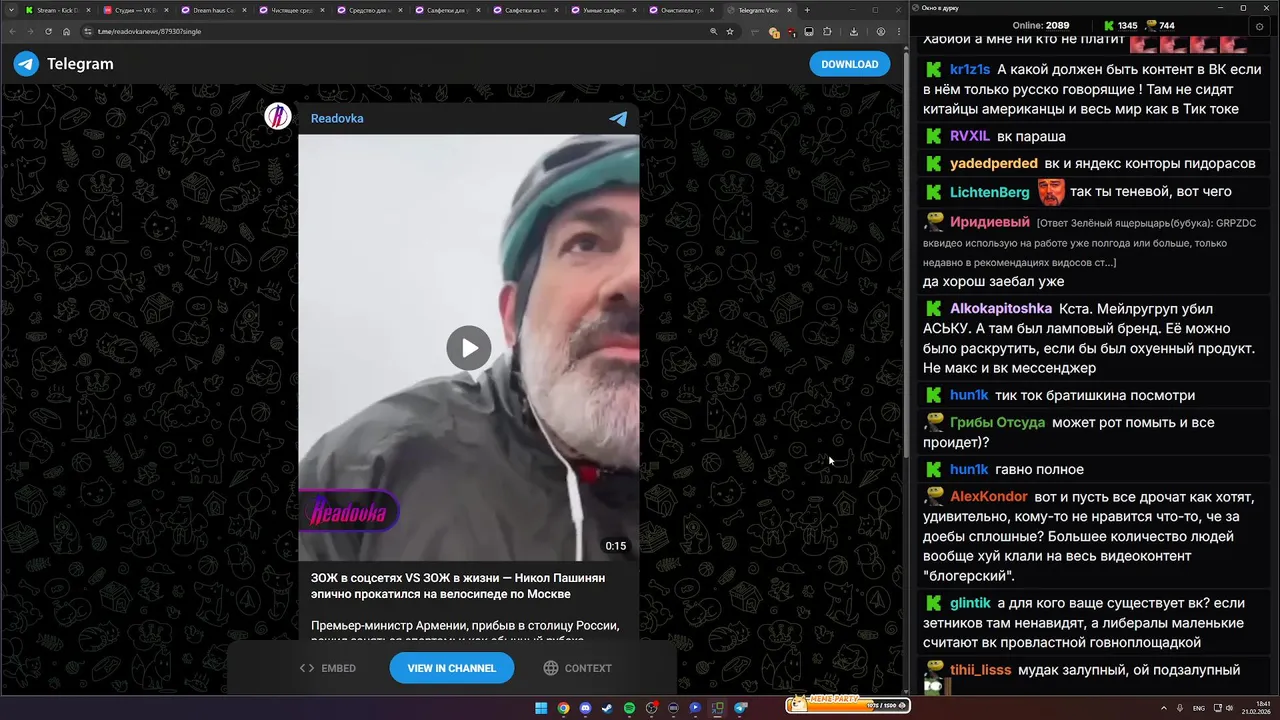The image size is (1280, 720).
Task: Click username AlexKondor in chat
Action: tap(988, 496)
